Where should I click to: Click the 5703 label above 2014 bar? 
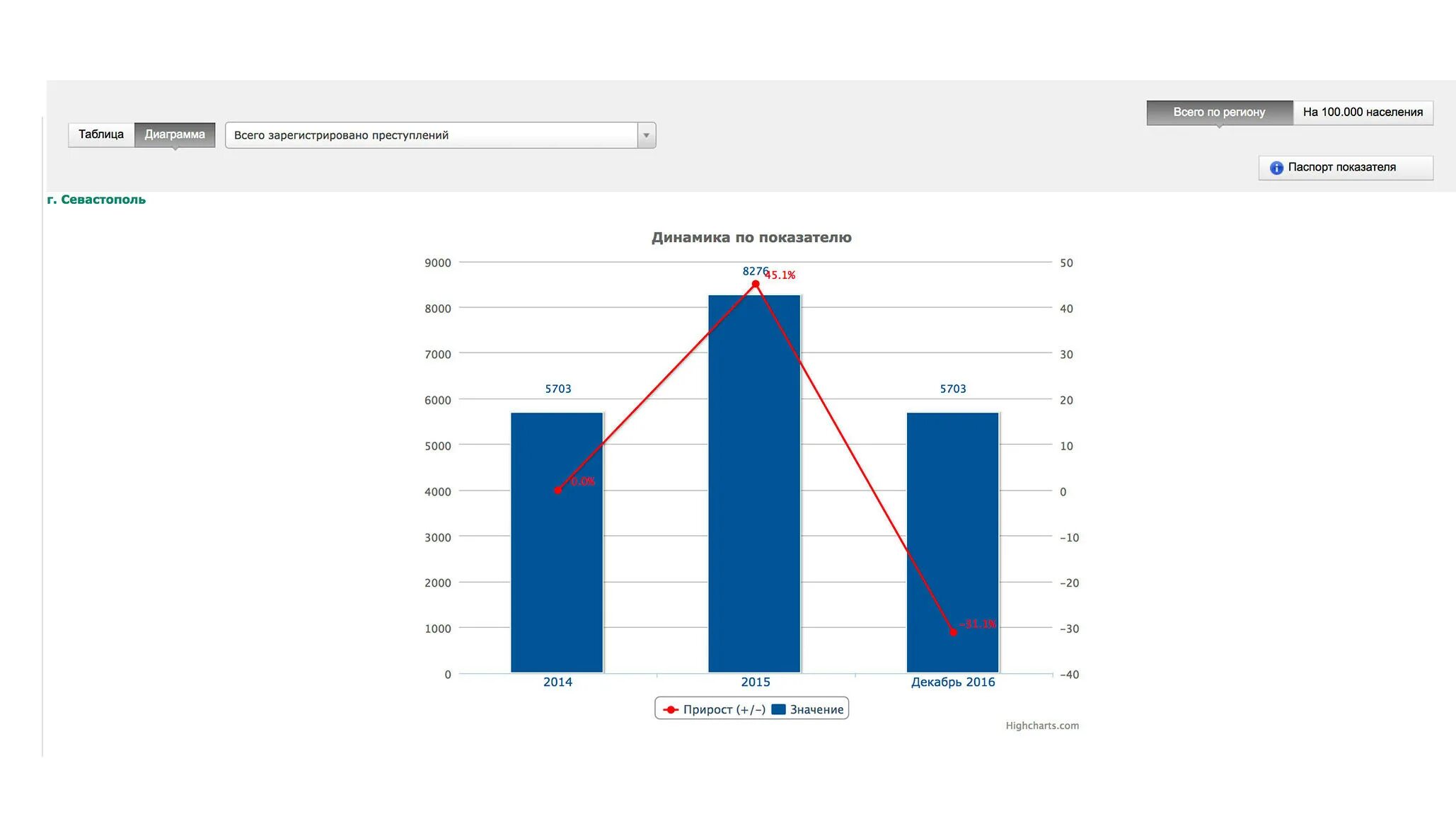pos(558,389)
